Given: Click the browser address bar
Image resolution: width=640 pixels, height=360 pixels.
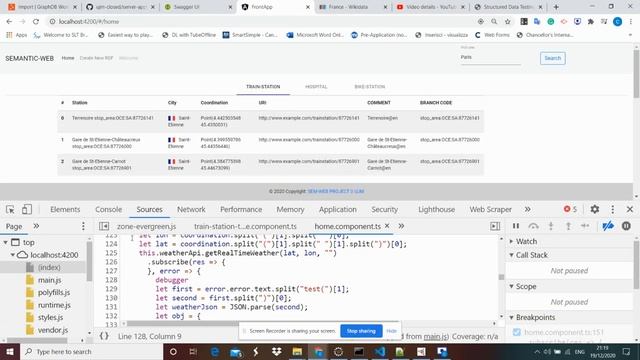Looking at the screenshot, I should pos(261,22).
